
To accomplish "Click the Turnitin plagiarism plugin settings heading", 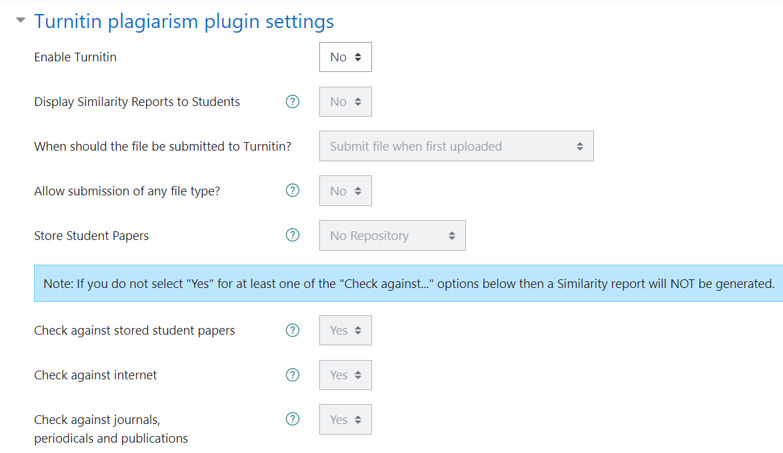I will (x=184, y=21).
